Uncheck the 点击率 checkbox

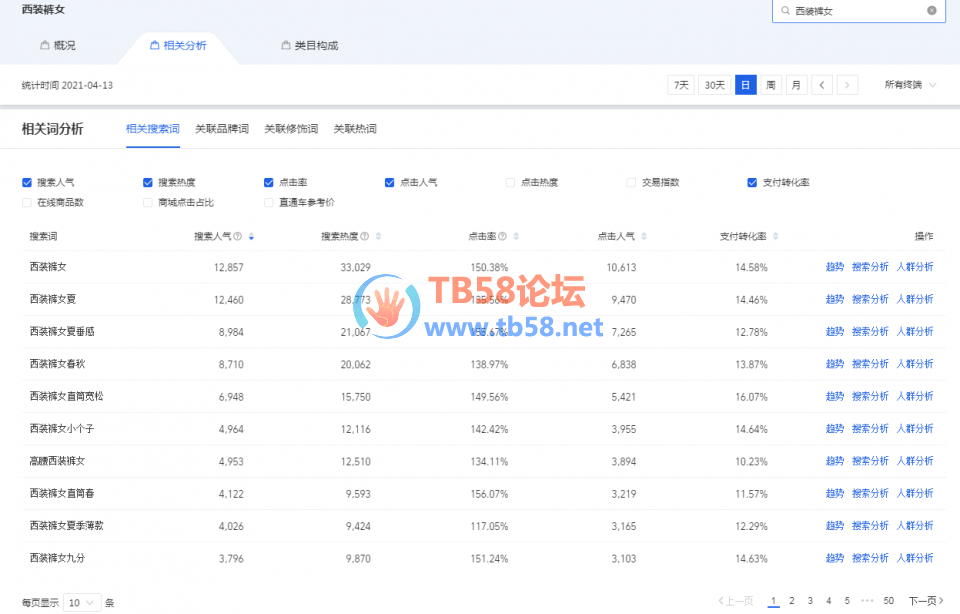point(268,182)
